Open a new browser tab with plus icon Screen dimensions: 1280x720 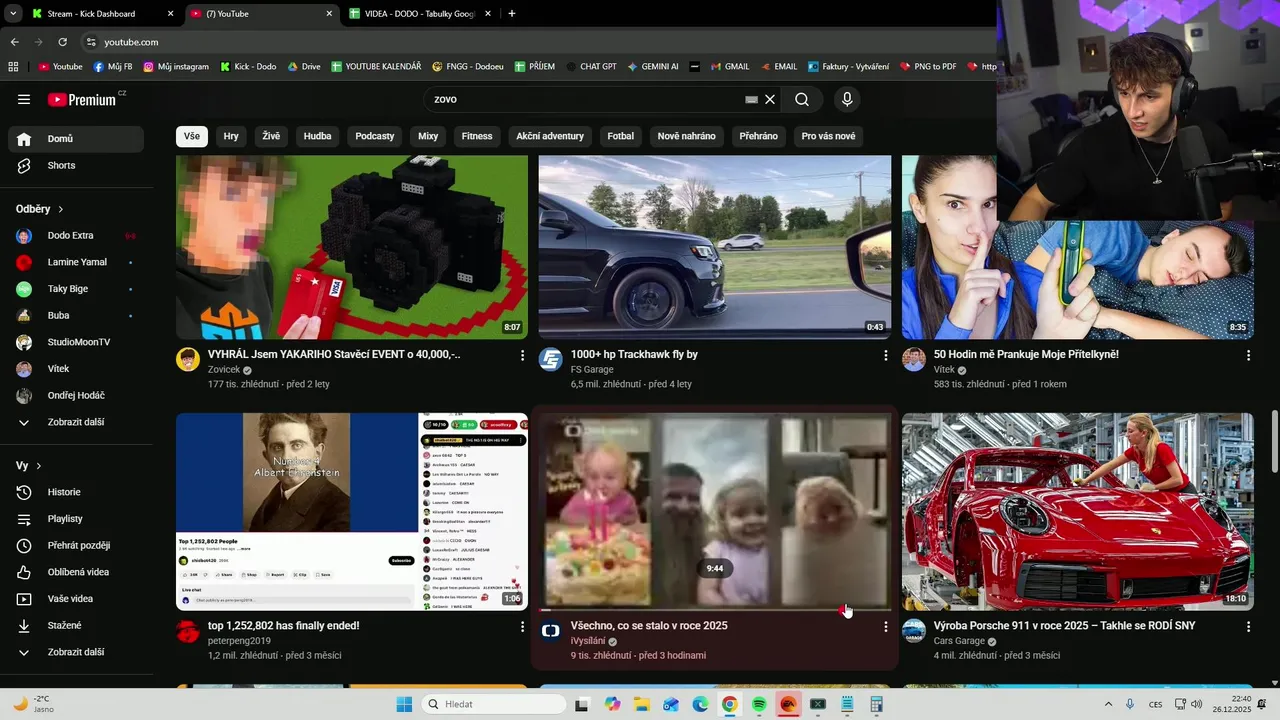511,14
